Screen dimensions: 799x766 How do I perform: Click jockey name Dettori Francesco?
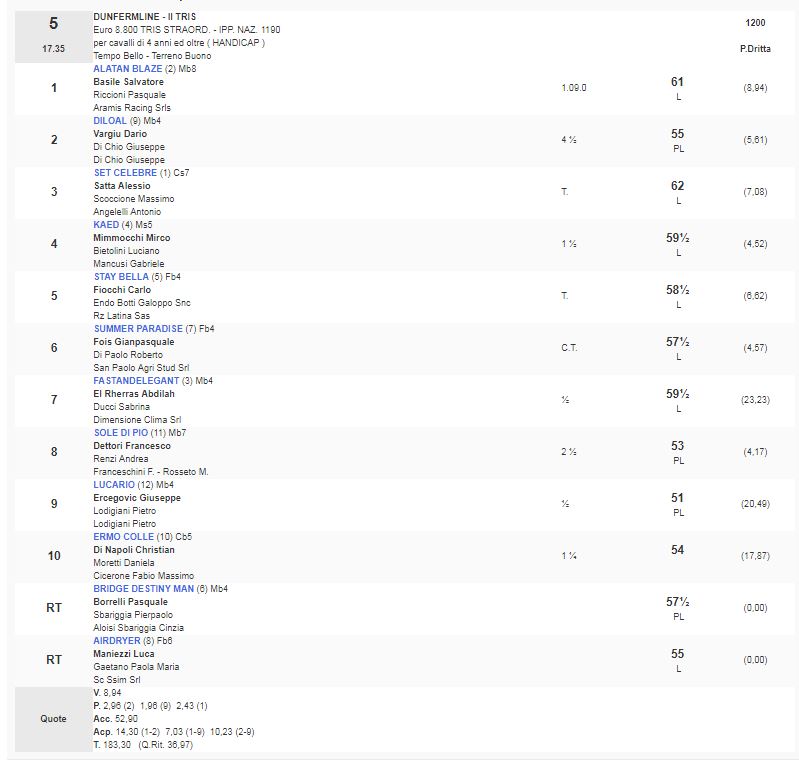click(132, 446)
